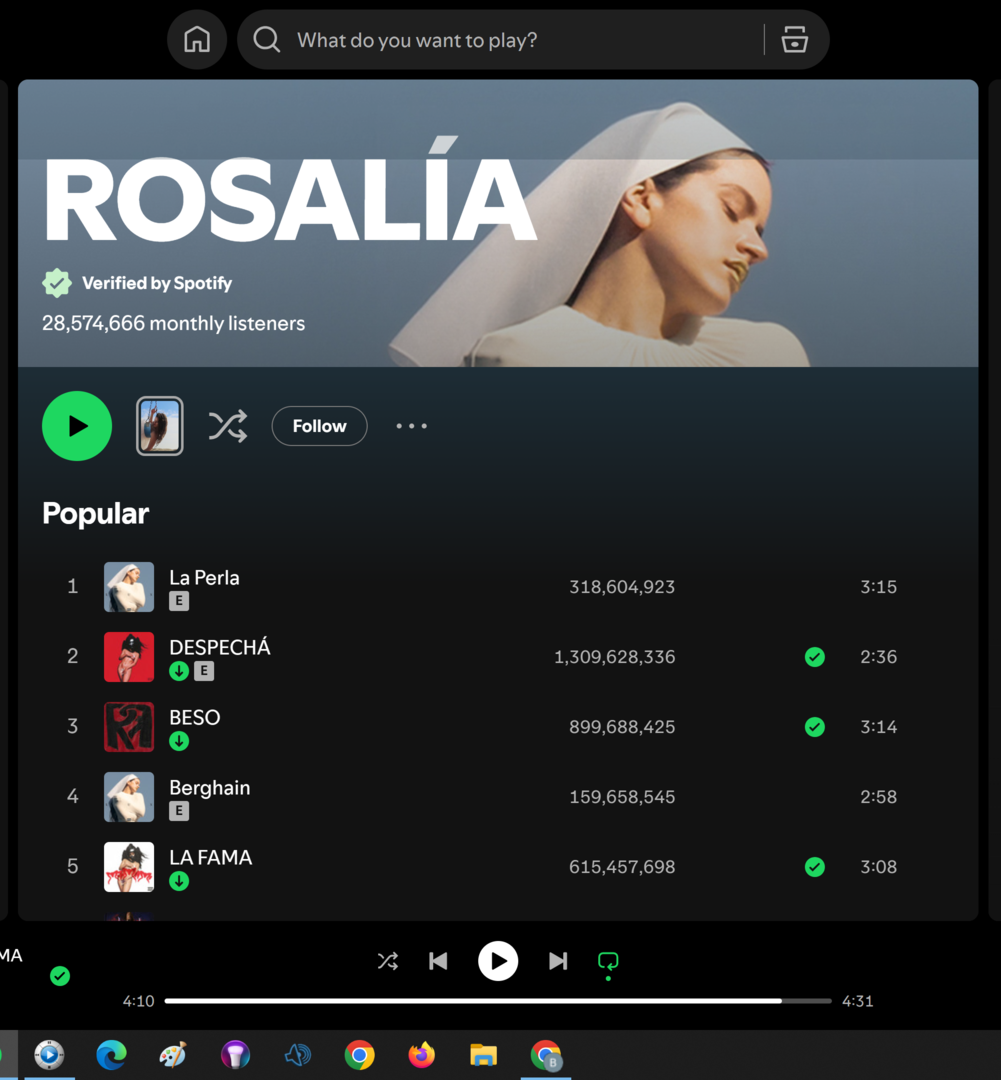
Task: Click explicit badge on La Perla
Action: pyautogui.click(x=179, y=601)
